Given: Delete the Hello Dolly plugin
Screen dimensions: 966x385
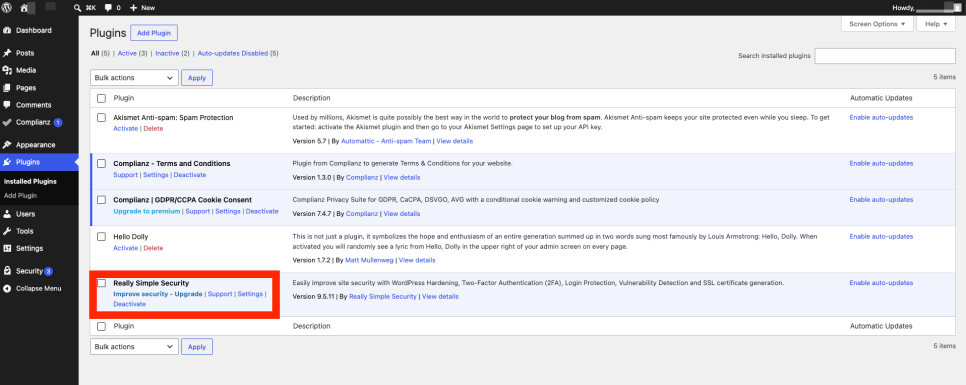Looking at the screenshot, I should pyautogui.click(x=153, y=248).
